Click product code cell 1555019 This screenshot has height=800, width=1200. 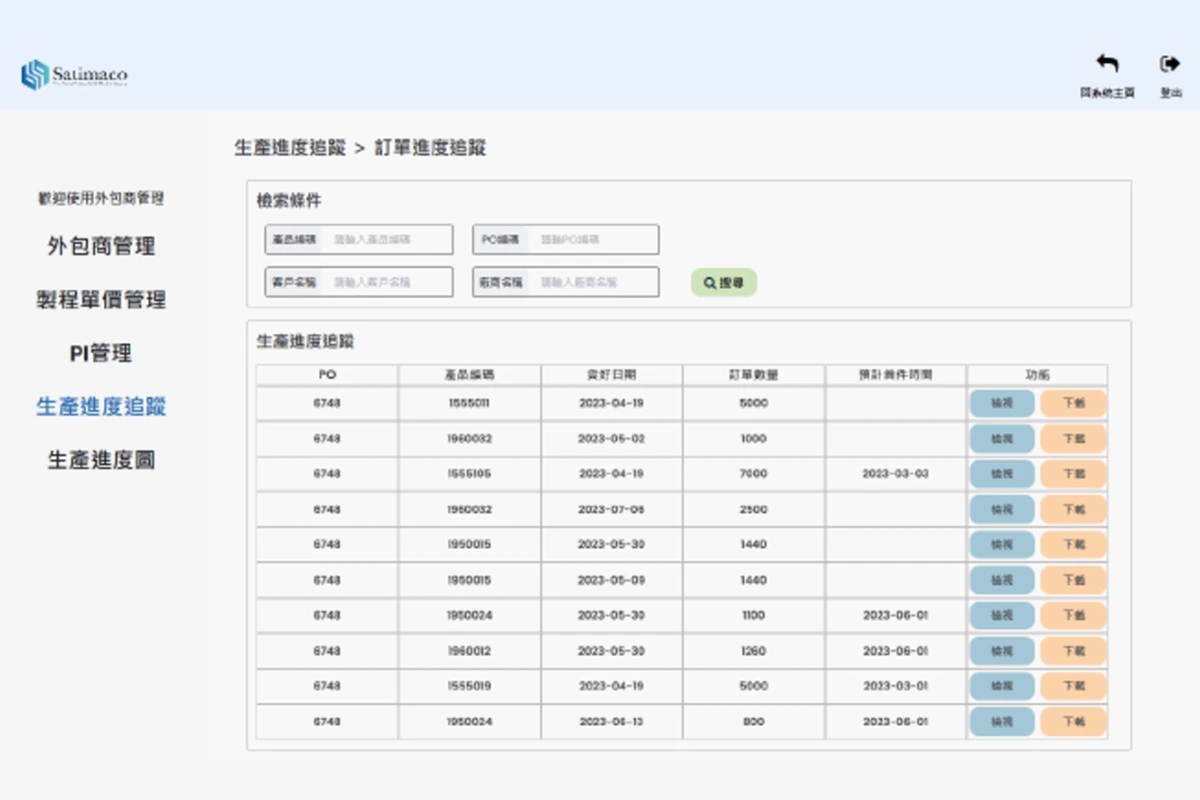469,687
